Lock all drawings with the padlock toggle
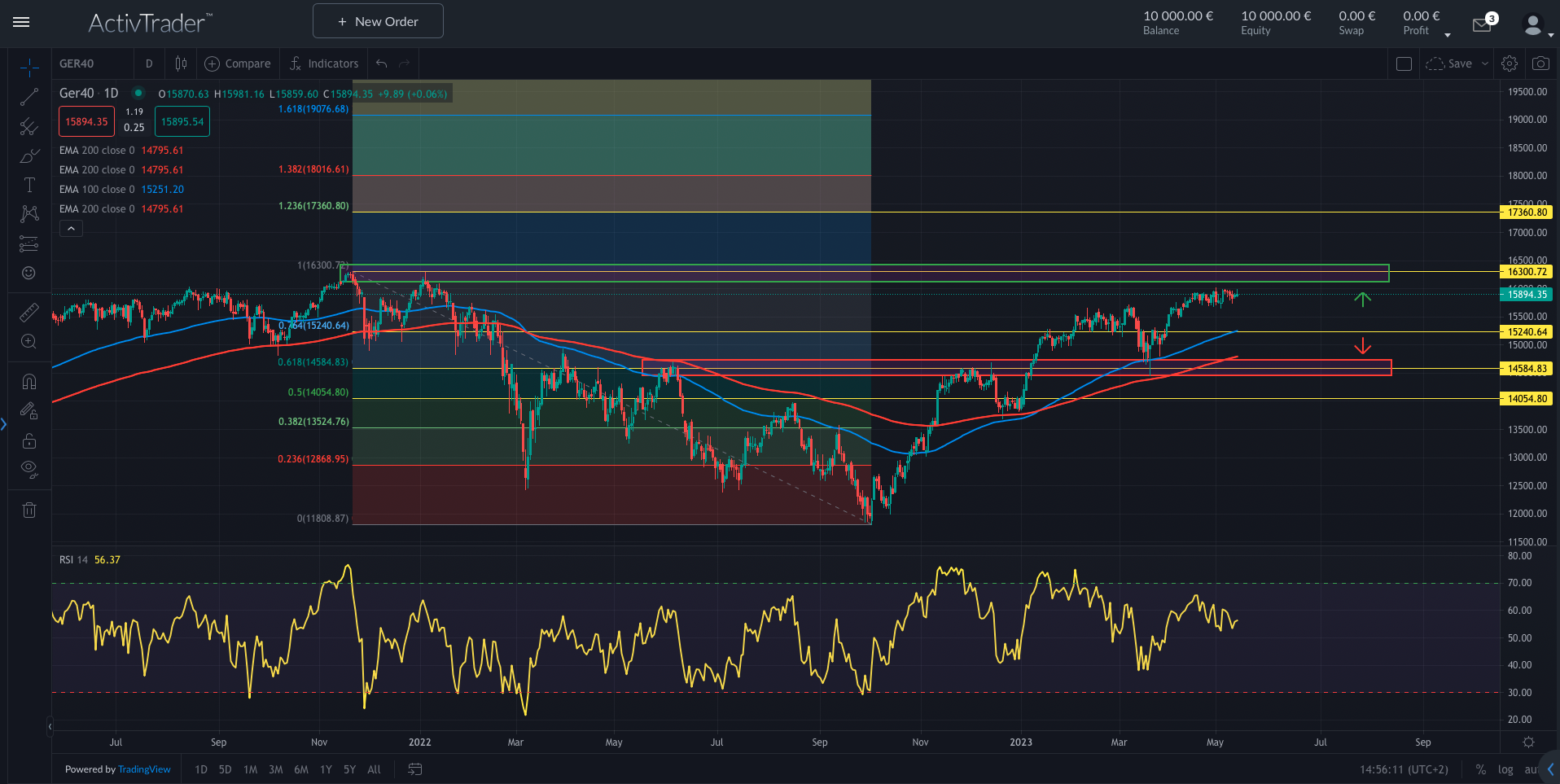The width and height of the screenshot is (1560, 784). tap(29, 440)
